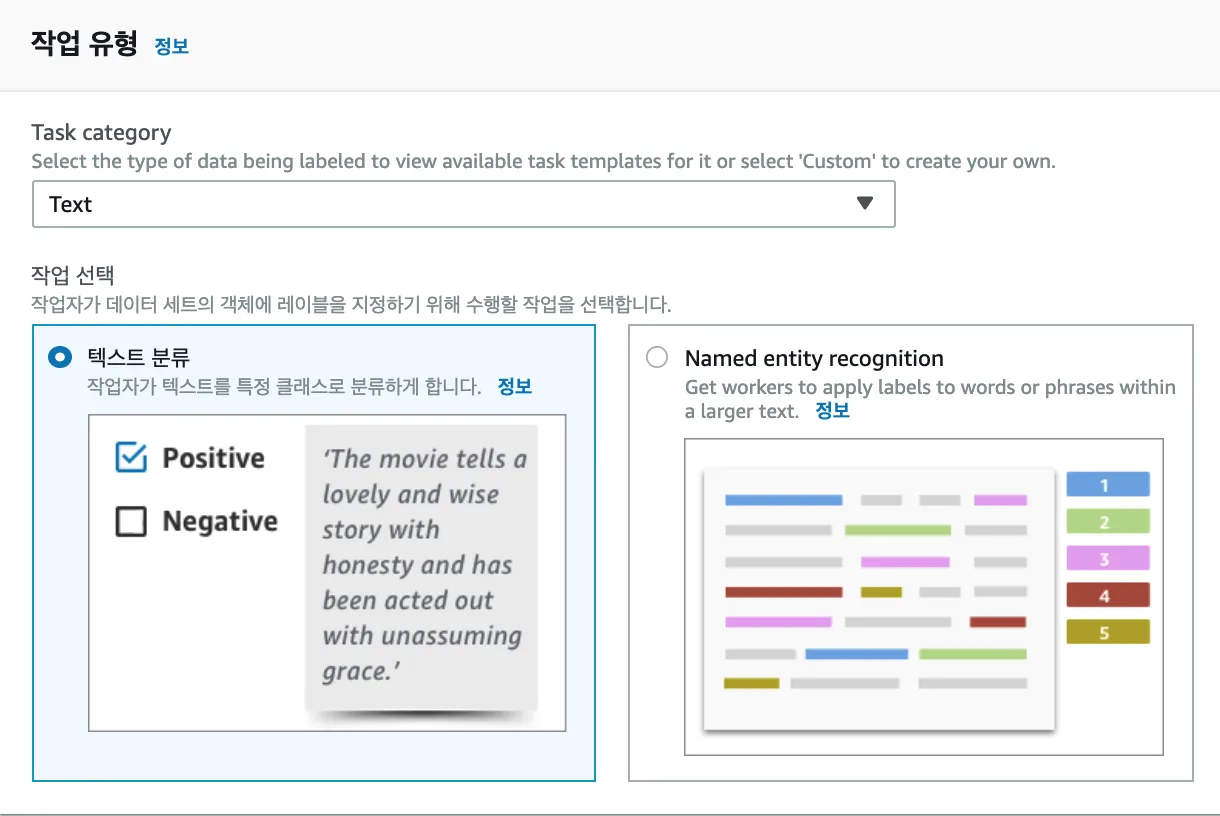Click the Named entity recognition option title

coord(814,359)
